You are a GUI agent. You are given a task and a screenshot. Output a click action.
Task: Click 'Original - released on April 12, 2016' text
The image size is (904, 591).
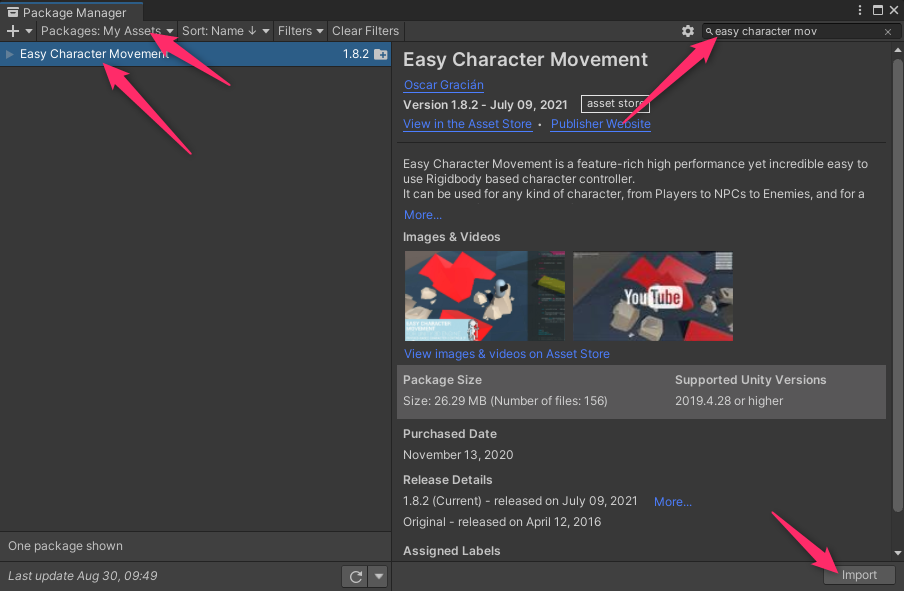502,522
